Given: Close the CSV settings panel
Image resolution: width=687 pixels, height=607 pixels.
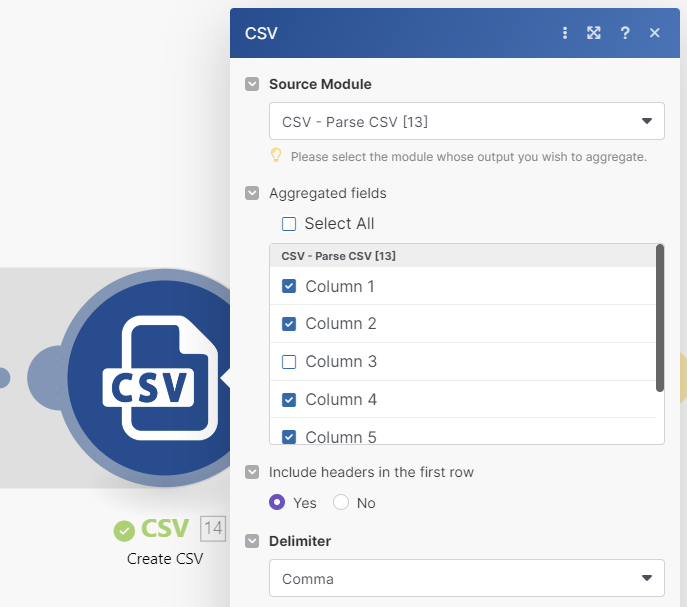Looking at the screenshot, I should click(x=655, y=33).
